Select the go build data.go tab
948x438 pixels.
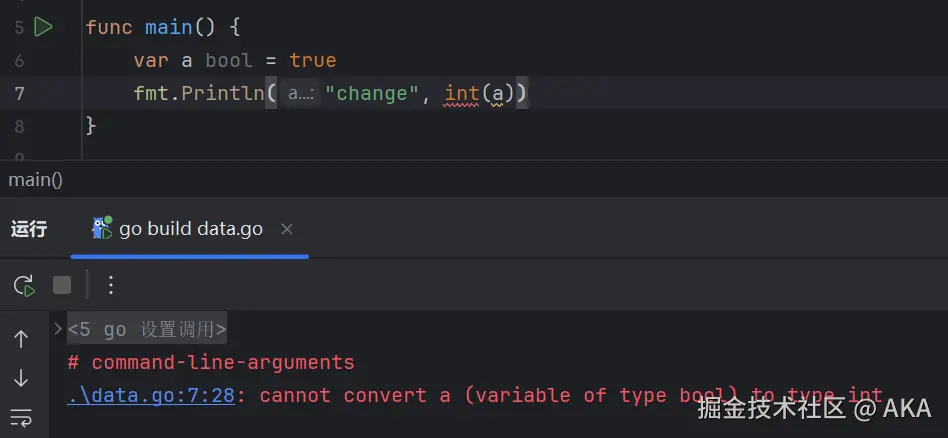point(190,229)
